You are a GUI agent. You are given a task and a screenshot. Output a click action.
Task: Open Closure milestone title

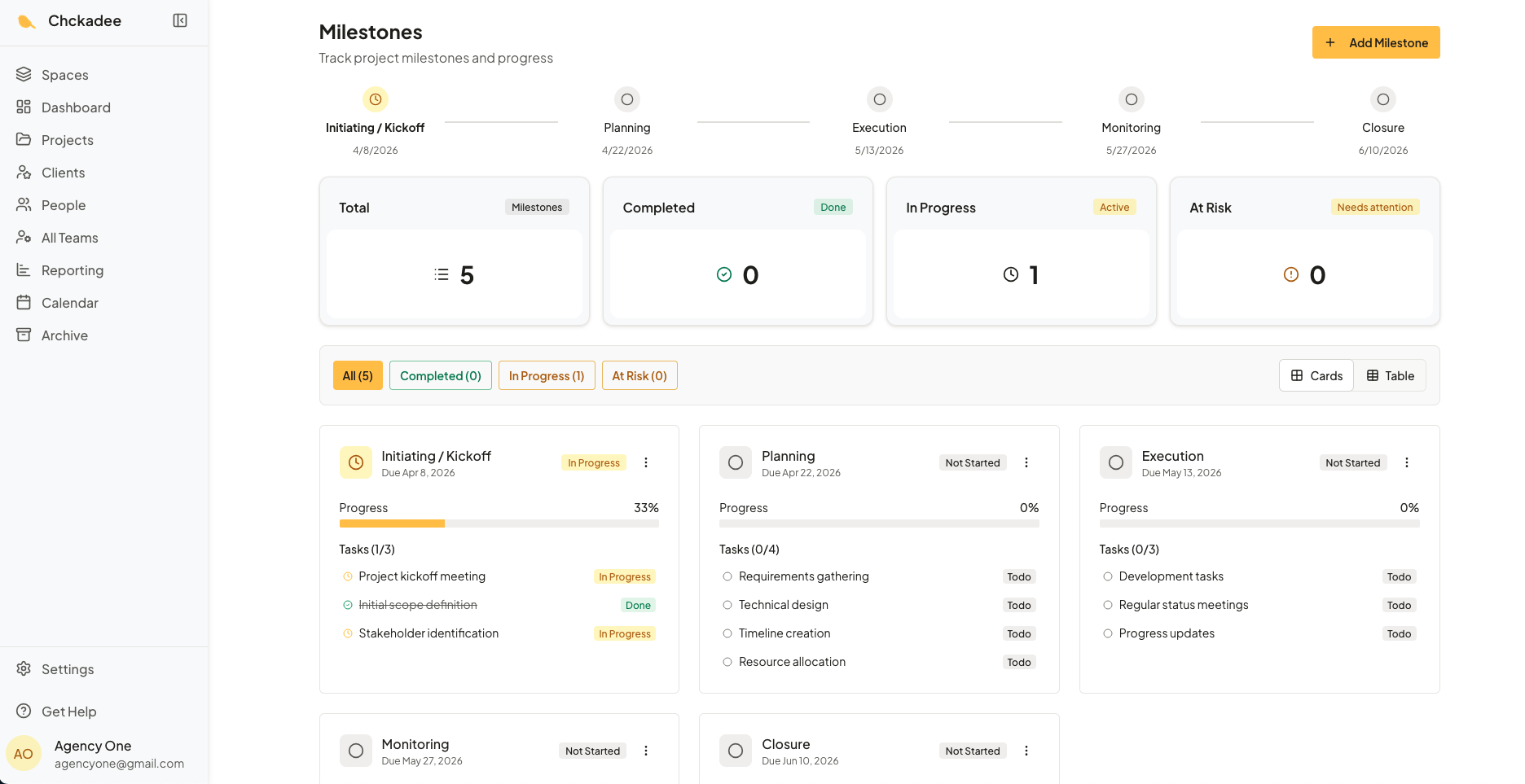(786, 744)
